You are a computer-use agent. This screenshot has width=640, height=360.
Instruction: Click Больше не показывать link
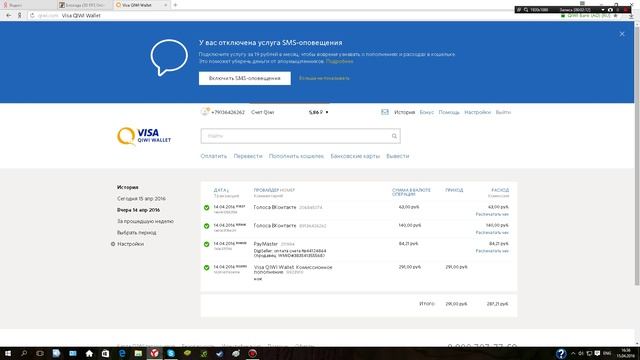[324, 78]
